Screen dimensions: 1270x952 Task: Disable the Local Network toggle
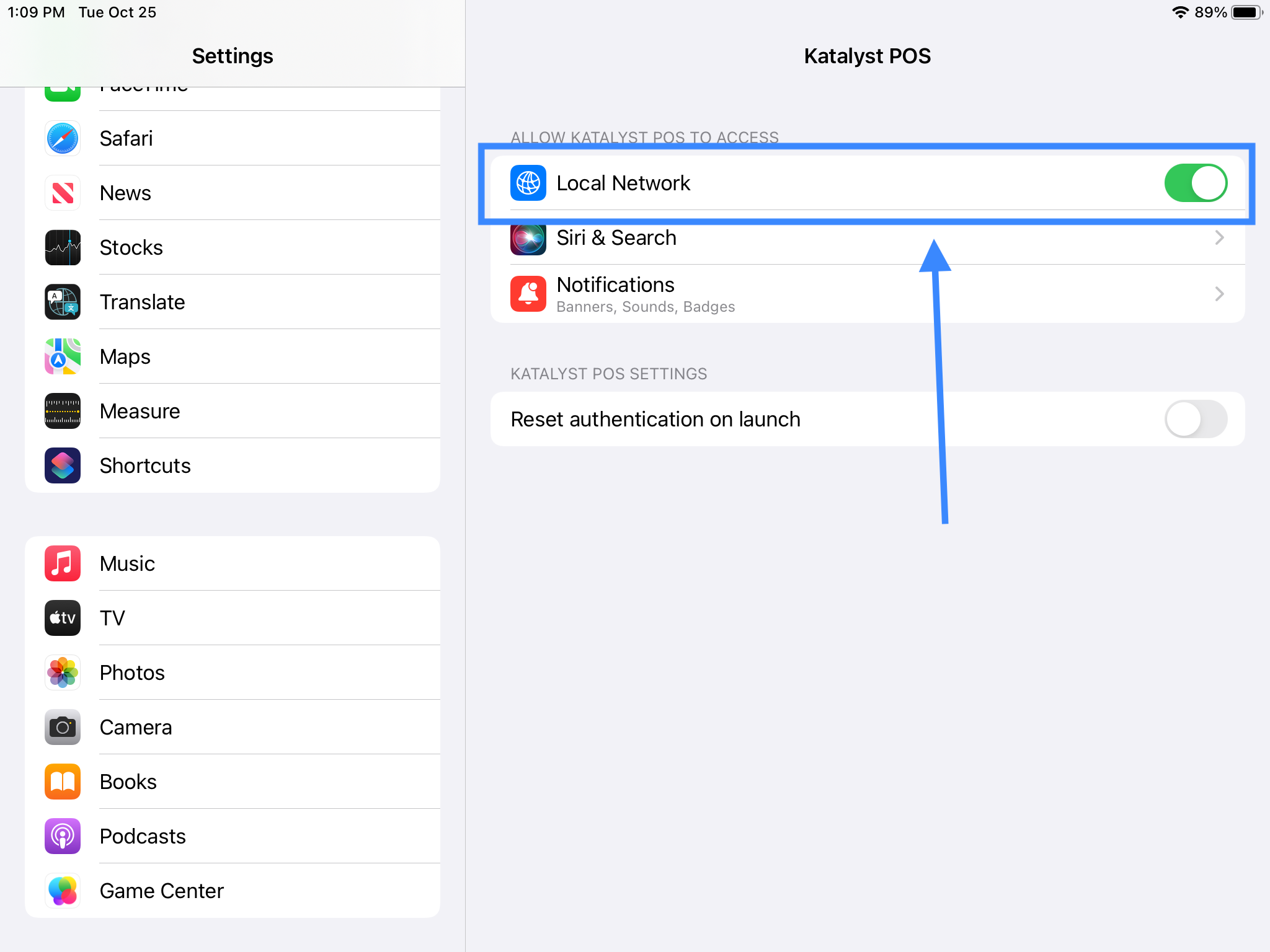point(1195,183)
